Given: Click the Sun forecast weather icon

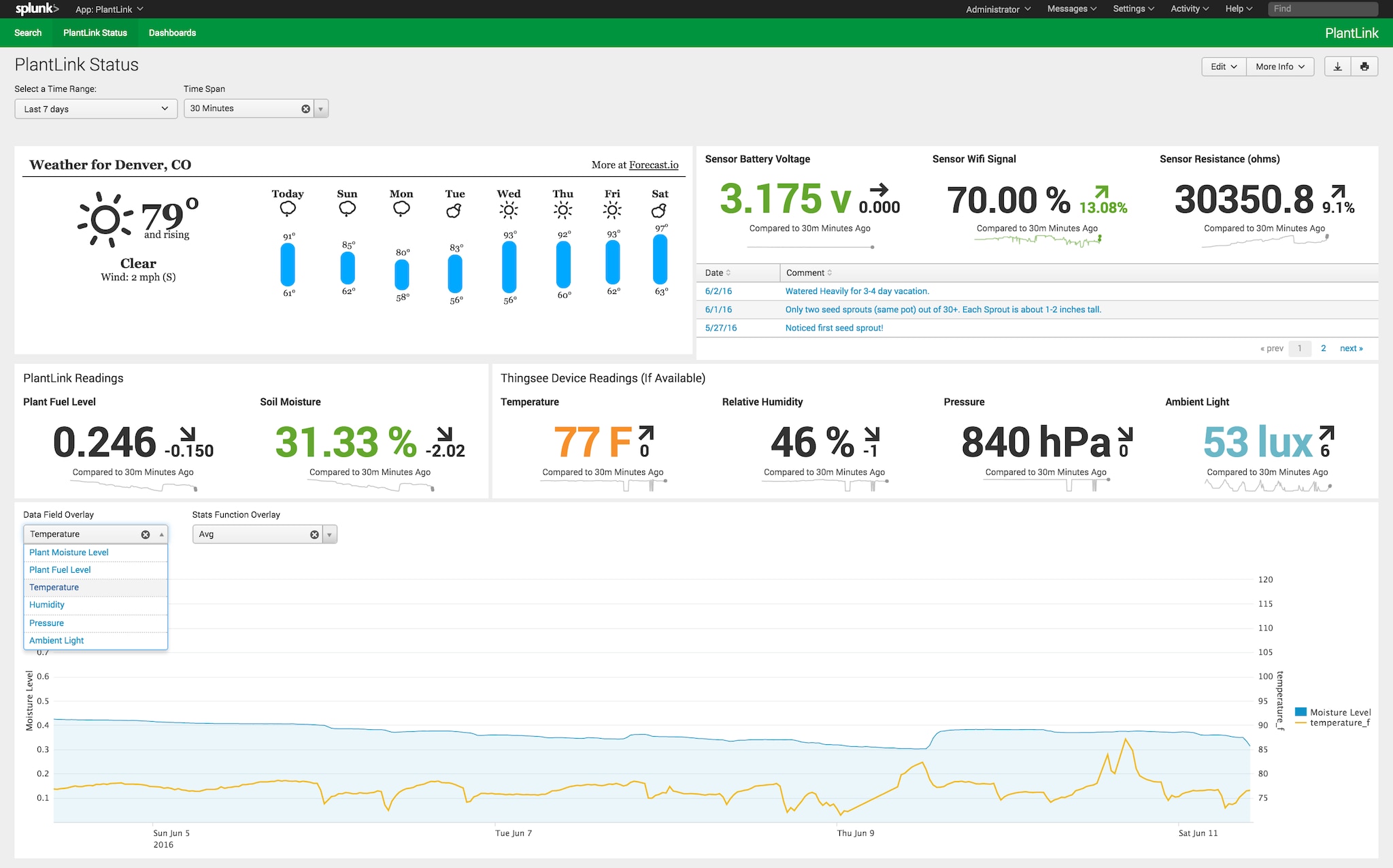Looking at the screenshot, I should pyautogui.click(x=348, y=209).
